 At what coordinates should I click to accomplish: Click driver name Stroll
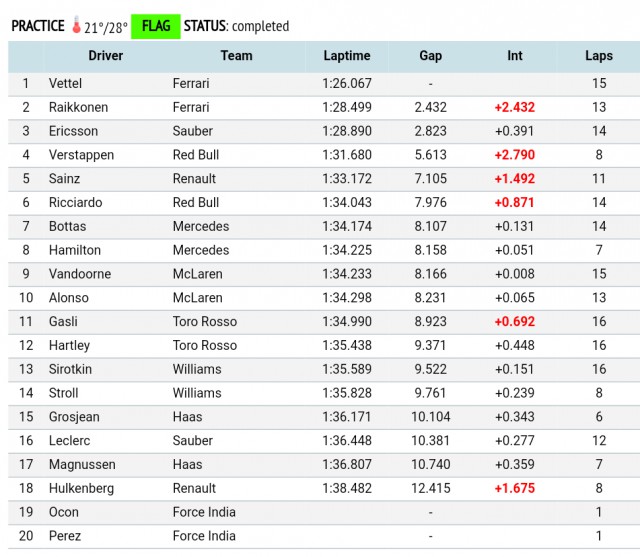click(63, 393)
